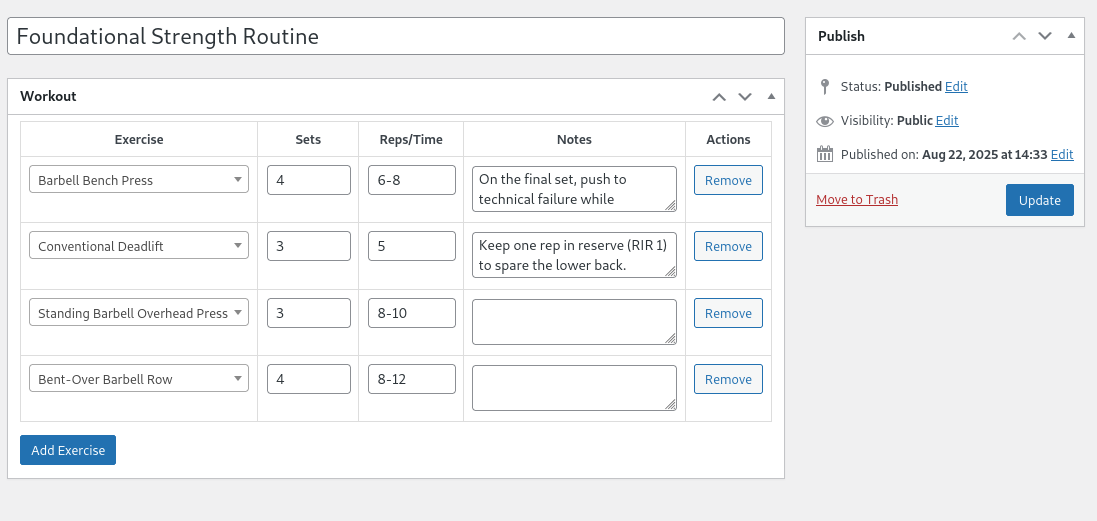Click Add Exercise button
Screen dimensions: 1097x521
click(68, 450)
